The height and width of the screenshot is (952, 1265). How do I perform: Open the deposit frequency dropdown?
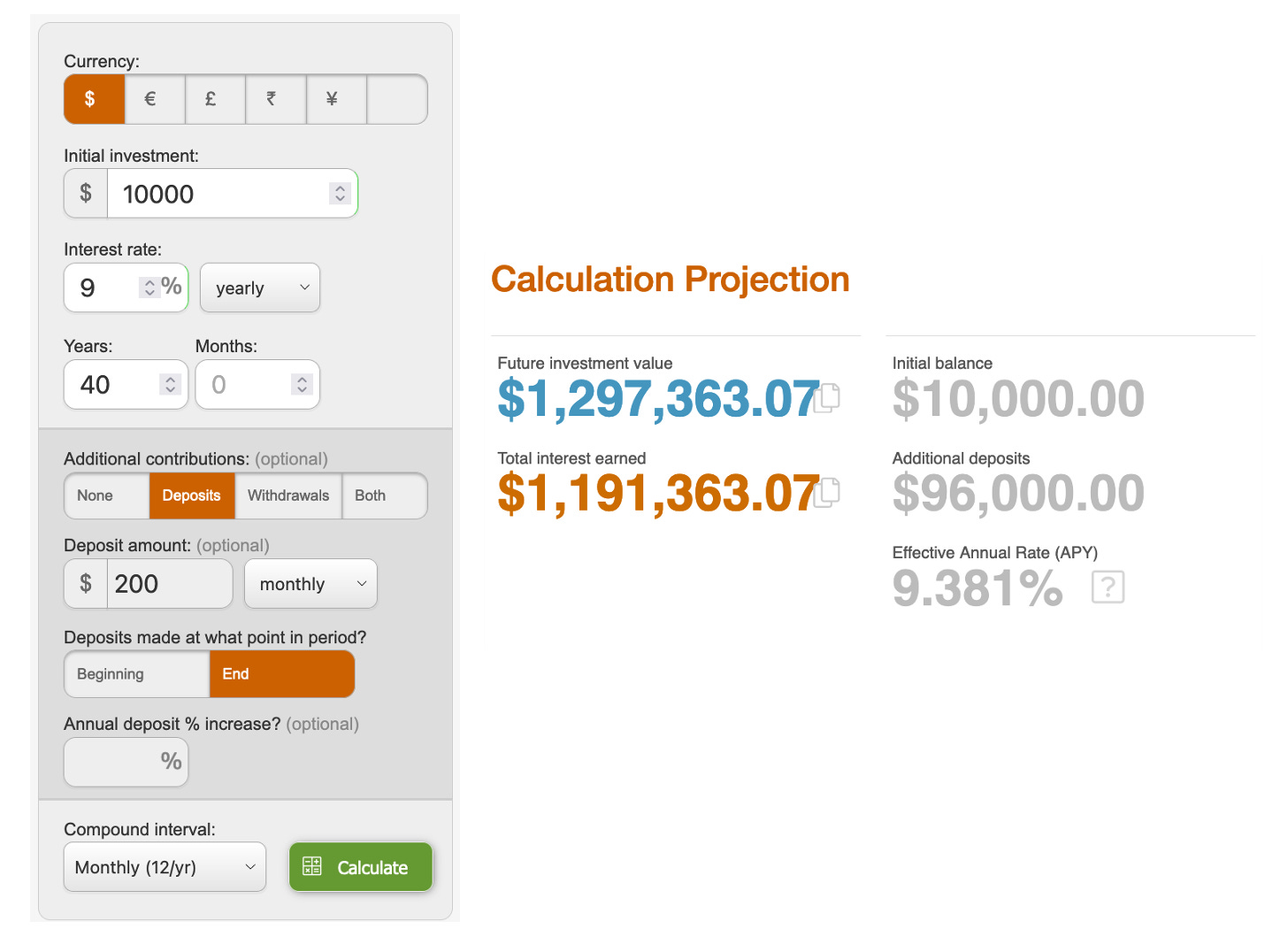(x=310, y=583)
